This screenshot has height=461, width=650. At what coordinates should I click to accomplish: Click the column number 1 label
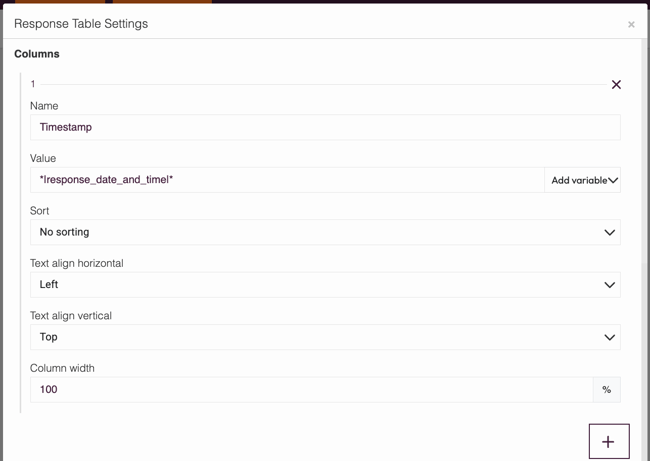pos(33,84)
